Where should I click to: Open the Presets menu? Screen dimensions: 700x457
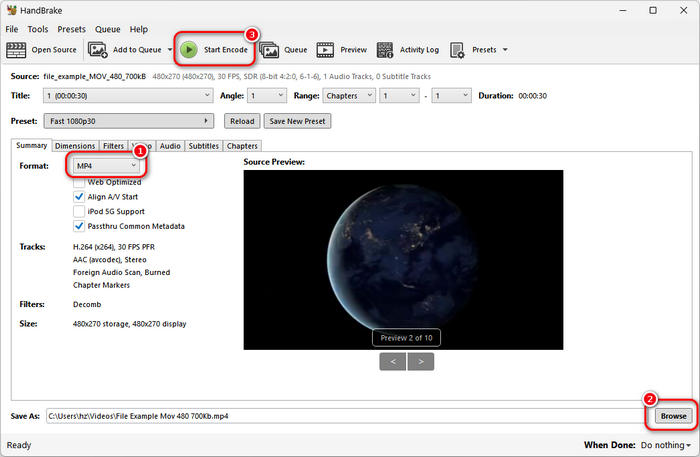click(71, 29)
